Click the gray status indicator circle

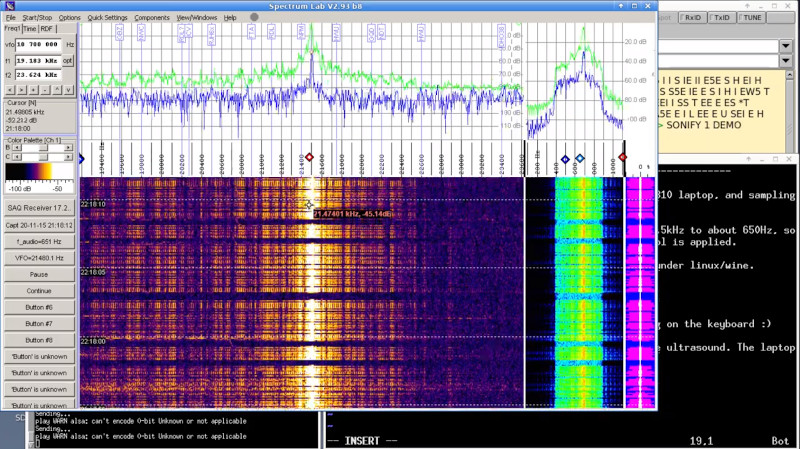[254, 17]
